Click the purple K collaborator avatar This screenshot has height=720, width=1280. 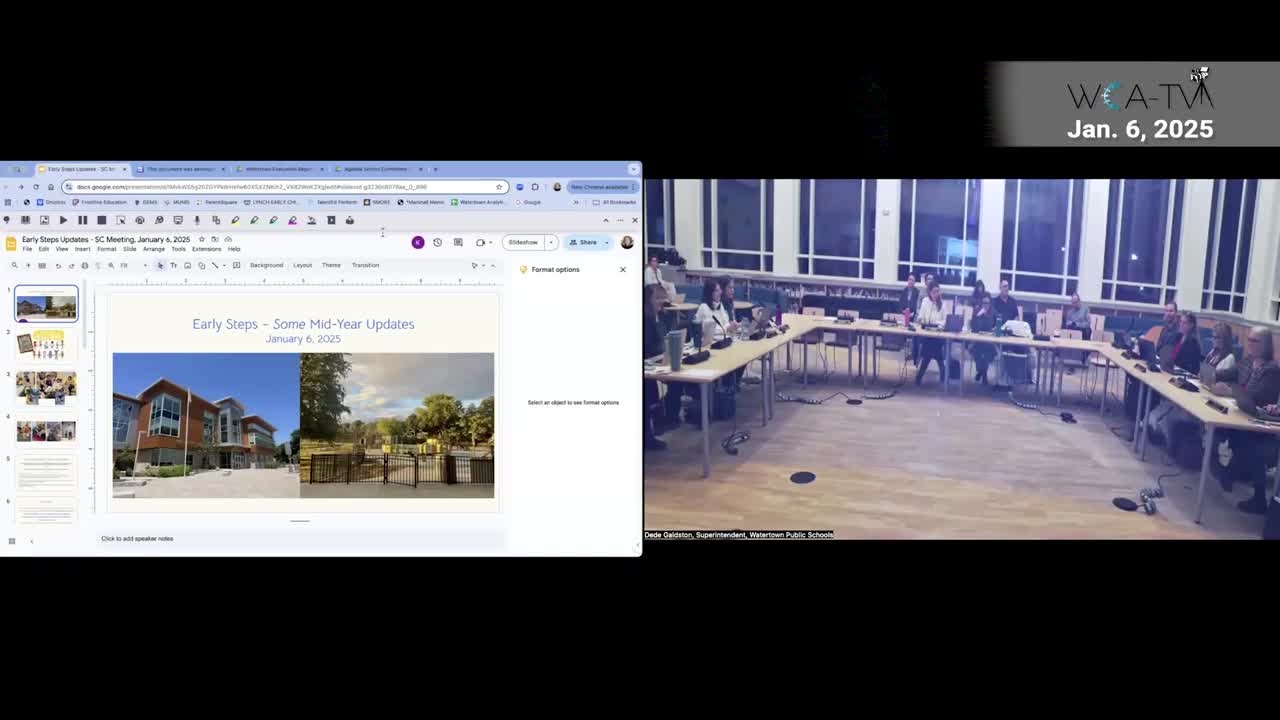[418, 242]
